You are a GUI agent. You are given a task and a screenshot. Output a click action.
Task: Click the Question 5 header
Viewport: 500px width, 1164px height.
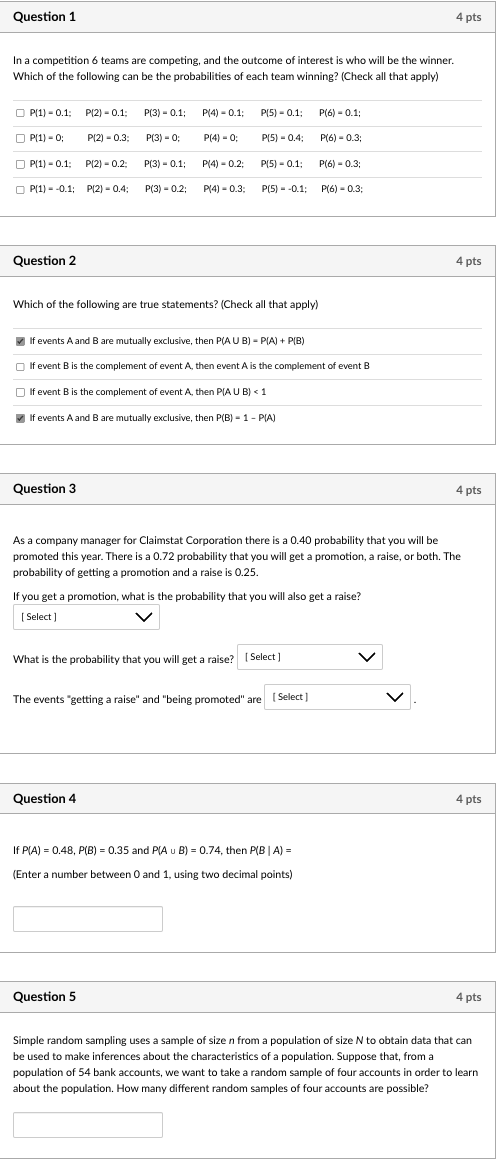45,997
